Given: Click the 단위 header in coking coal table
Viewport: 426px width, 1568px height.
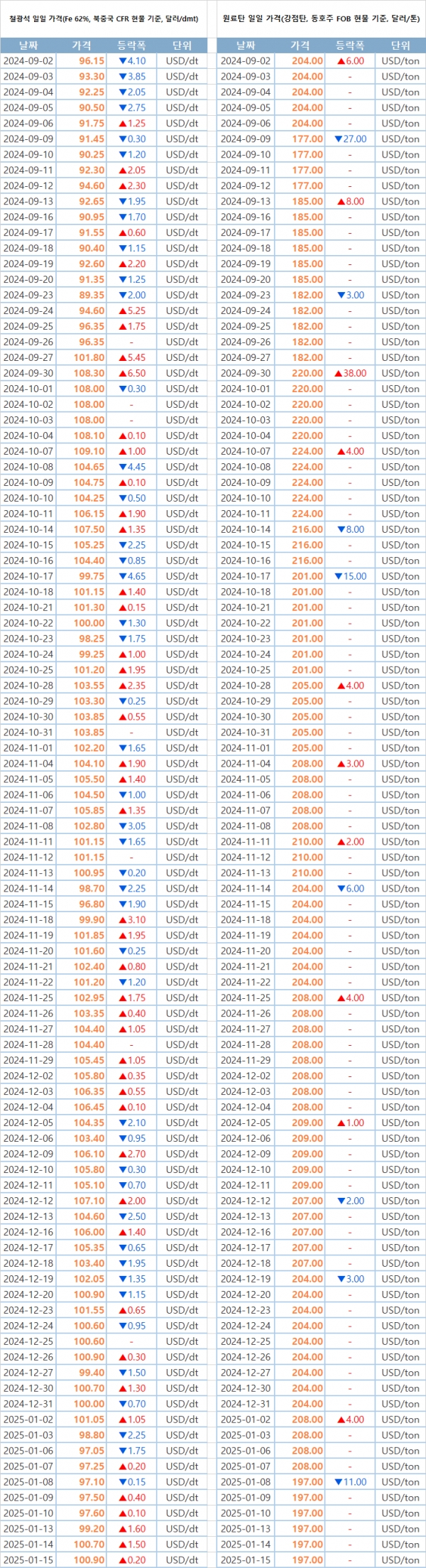Looking at the screenshot, I should pos(400,45).
